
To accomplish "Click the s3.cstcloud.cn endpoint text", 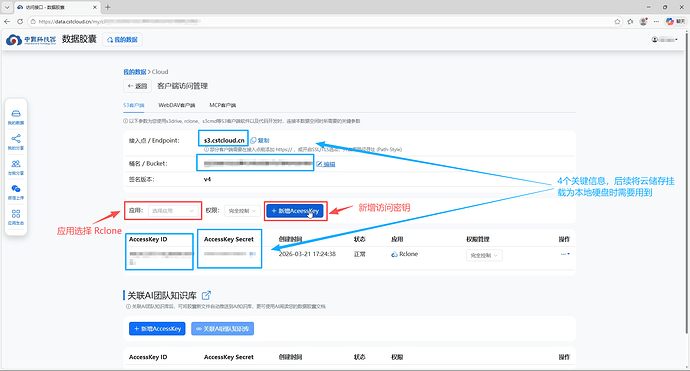I will pyautogui.click(x=224, y=140).
